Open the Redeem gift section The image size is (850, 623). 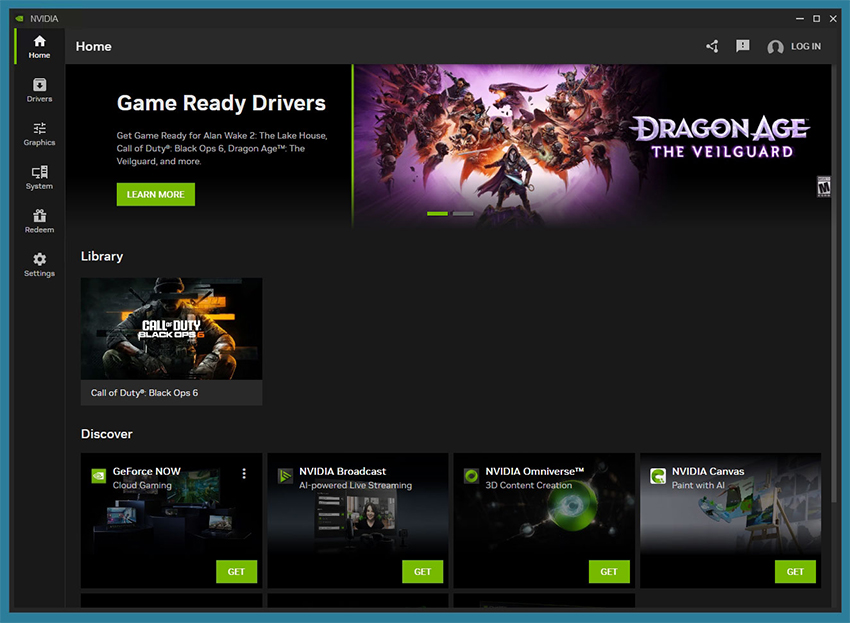click(39, 221)
